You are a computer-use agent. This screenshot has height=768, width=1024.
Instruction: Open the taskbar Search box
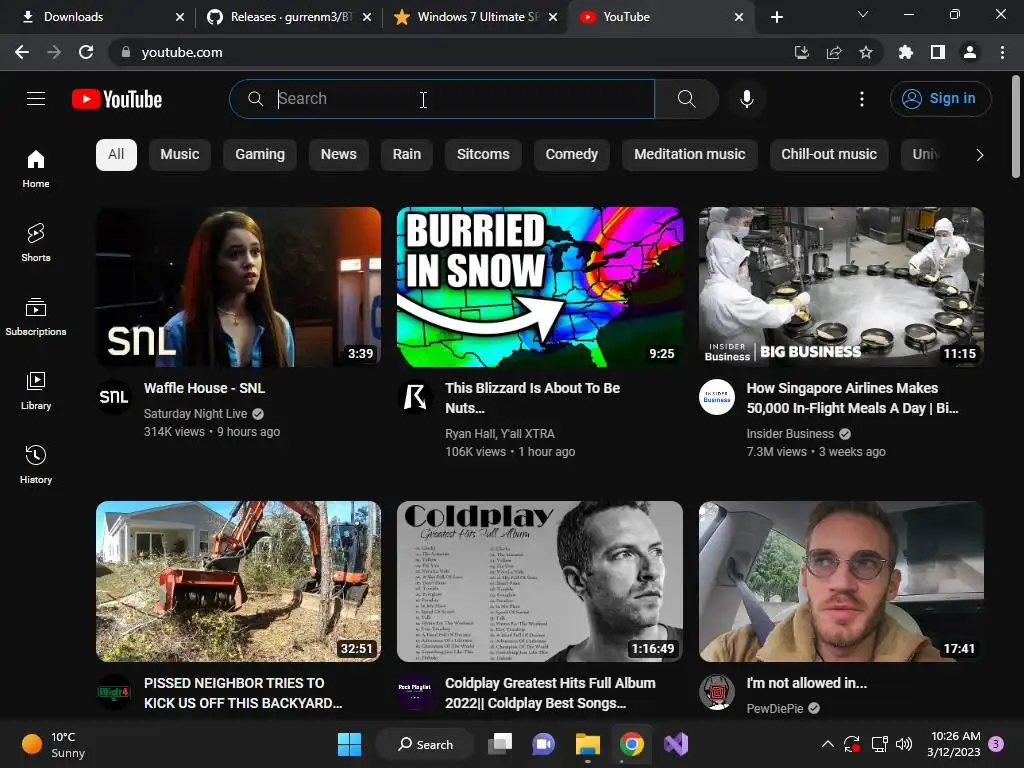(x=425, y=744)
